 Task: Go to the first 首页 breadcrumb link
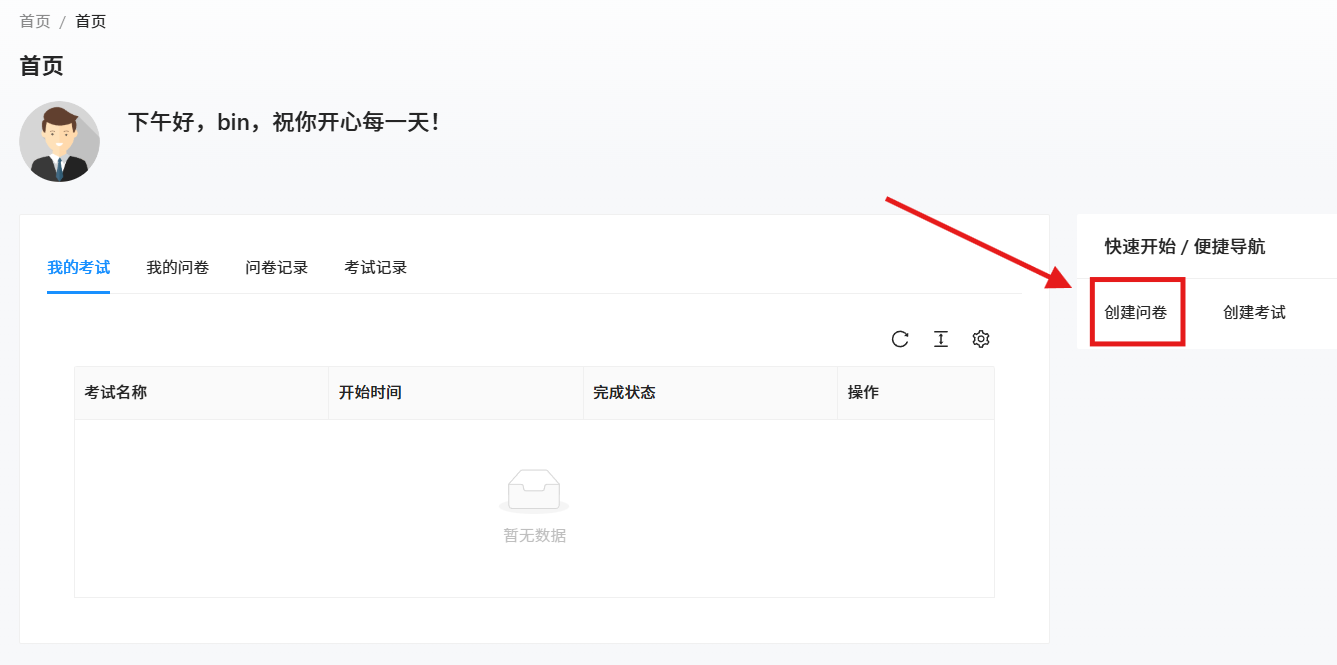coord(35,21)
